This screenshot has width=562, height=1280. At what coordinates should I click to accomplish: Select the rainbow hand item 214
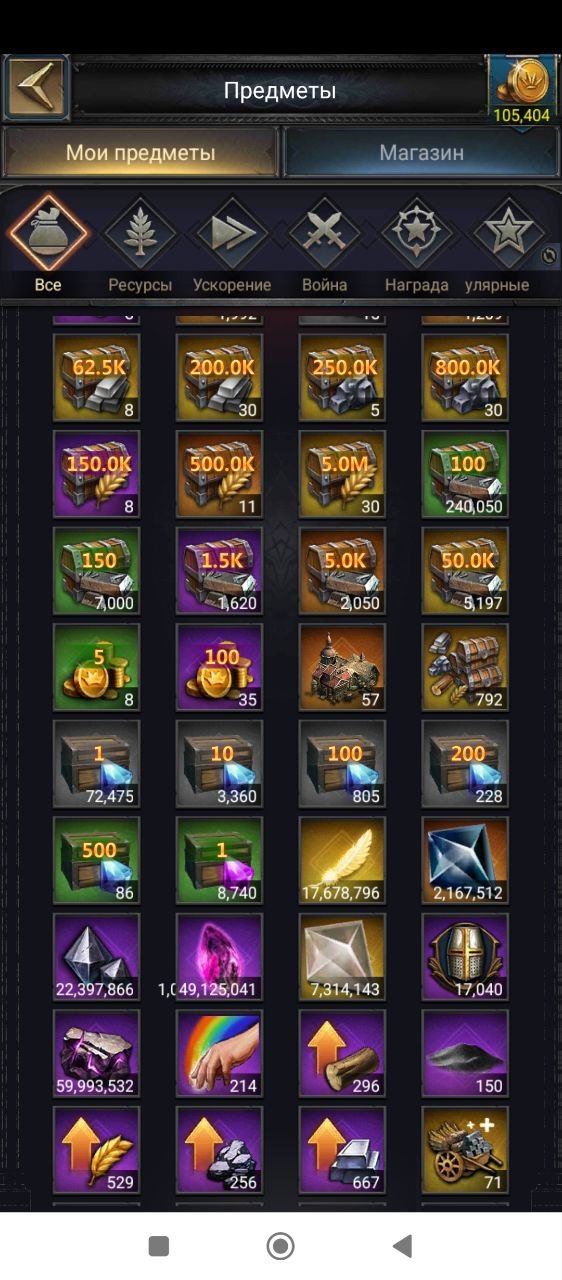click(219, 1054)
